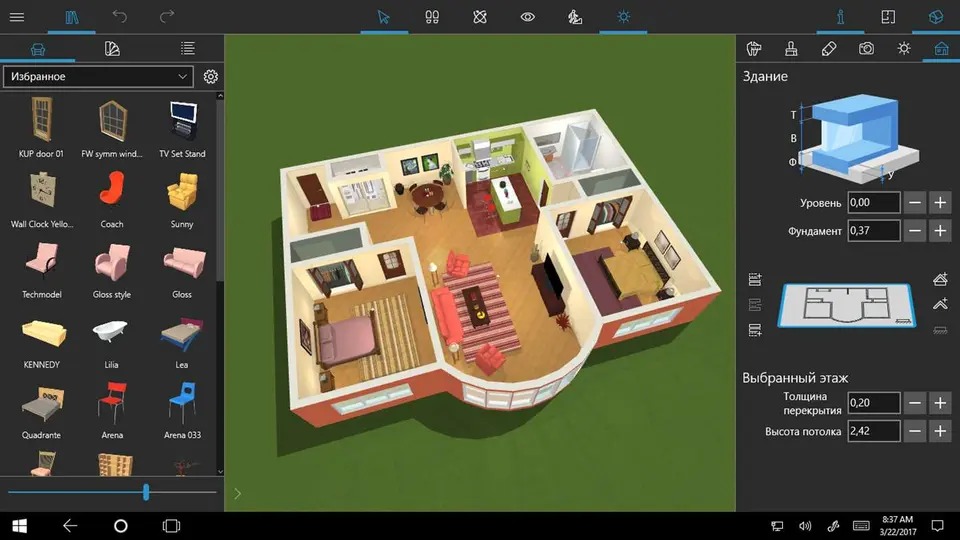Toggle the sunlight icon in top bar
Viewport: 960px width, 540px height.
pyautogui.click(x=623, y=17)
